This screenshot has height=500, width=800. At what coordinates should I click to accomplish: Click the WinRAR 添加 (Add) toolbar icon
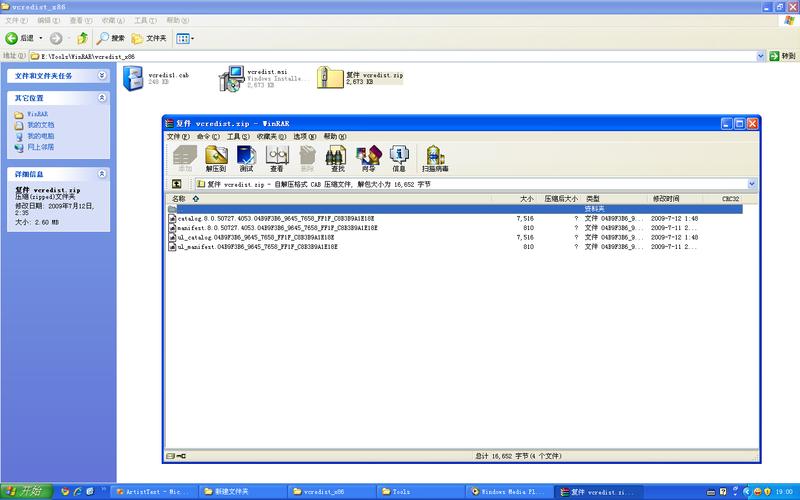[x=185, y=159]
